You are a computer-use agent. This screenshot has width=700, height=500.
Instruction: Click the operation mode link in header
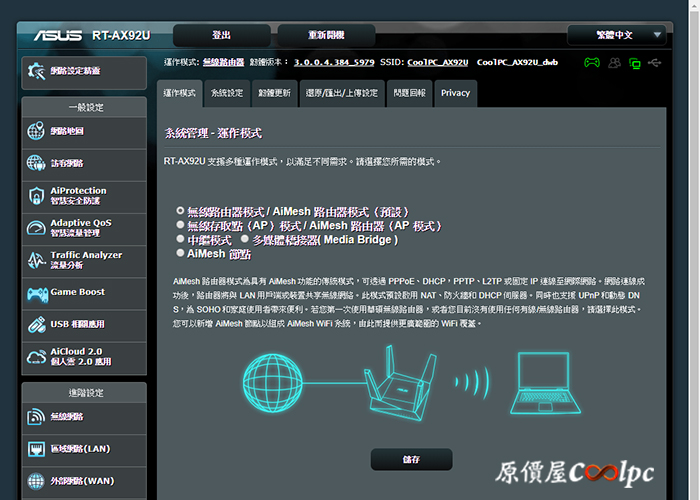(x=223, y=62)
